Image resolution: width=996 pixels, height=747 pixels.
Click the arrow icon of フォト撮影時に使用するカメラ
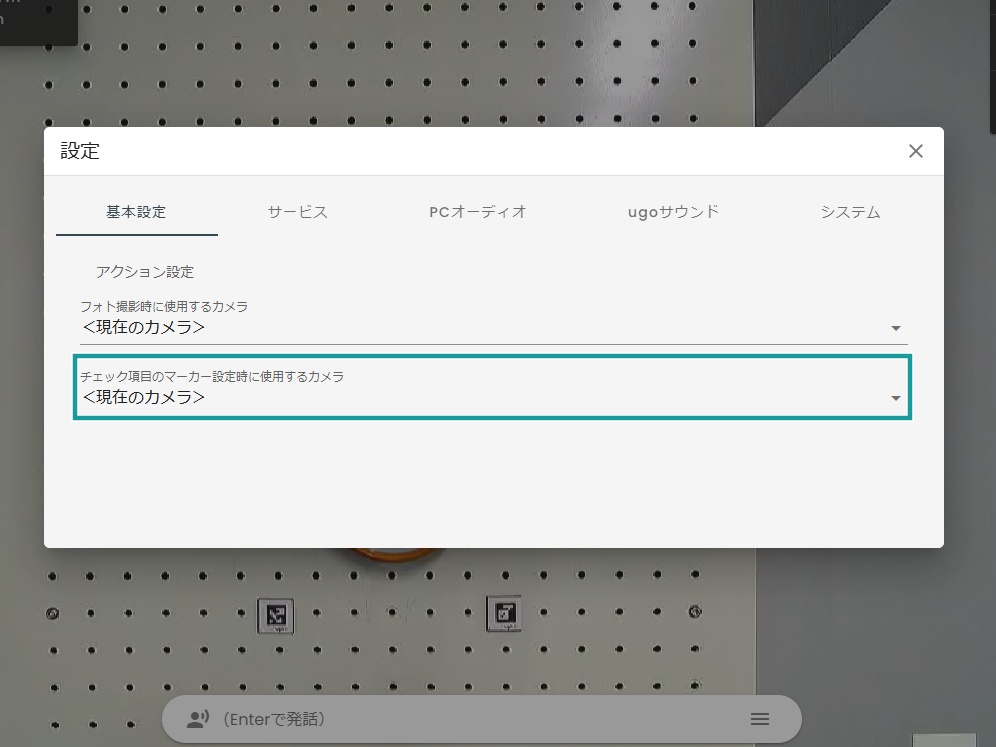(x=896, y=328)
